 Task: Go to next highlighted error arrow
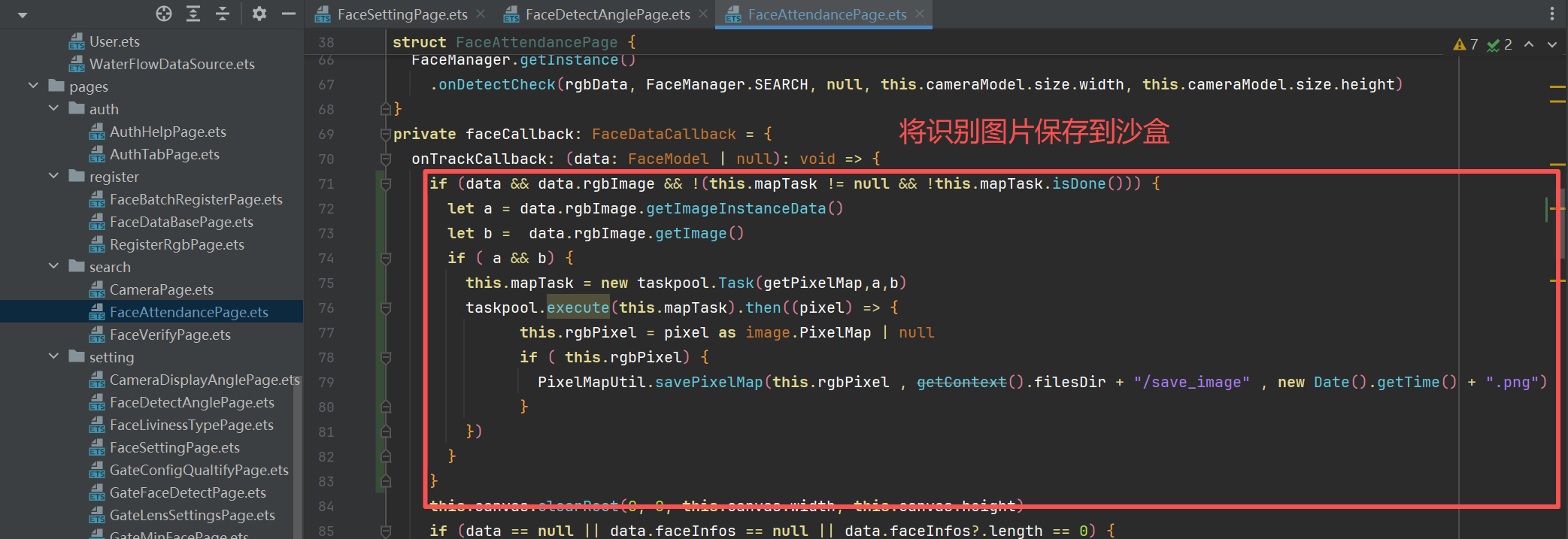click(x=1552, y=44)
